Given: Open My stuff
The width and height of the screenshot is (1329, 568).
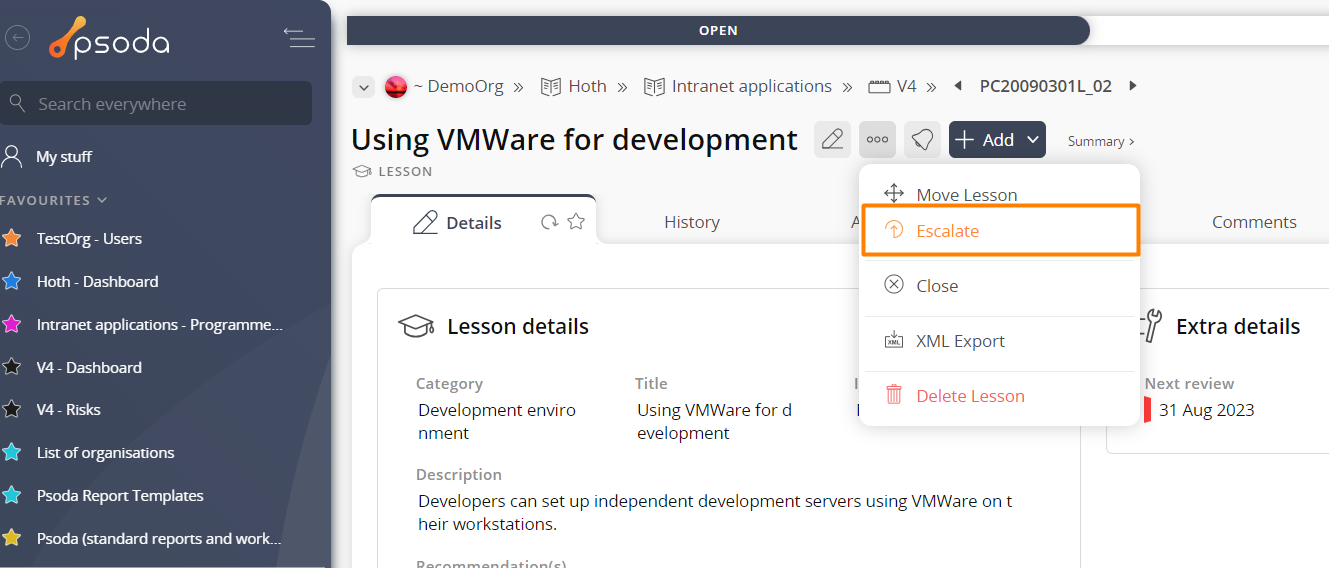Looking at the screenshot, I should coord(64,157).
